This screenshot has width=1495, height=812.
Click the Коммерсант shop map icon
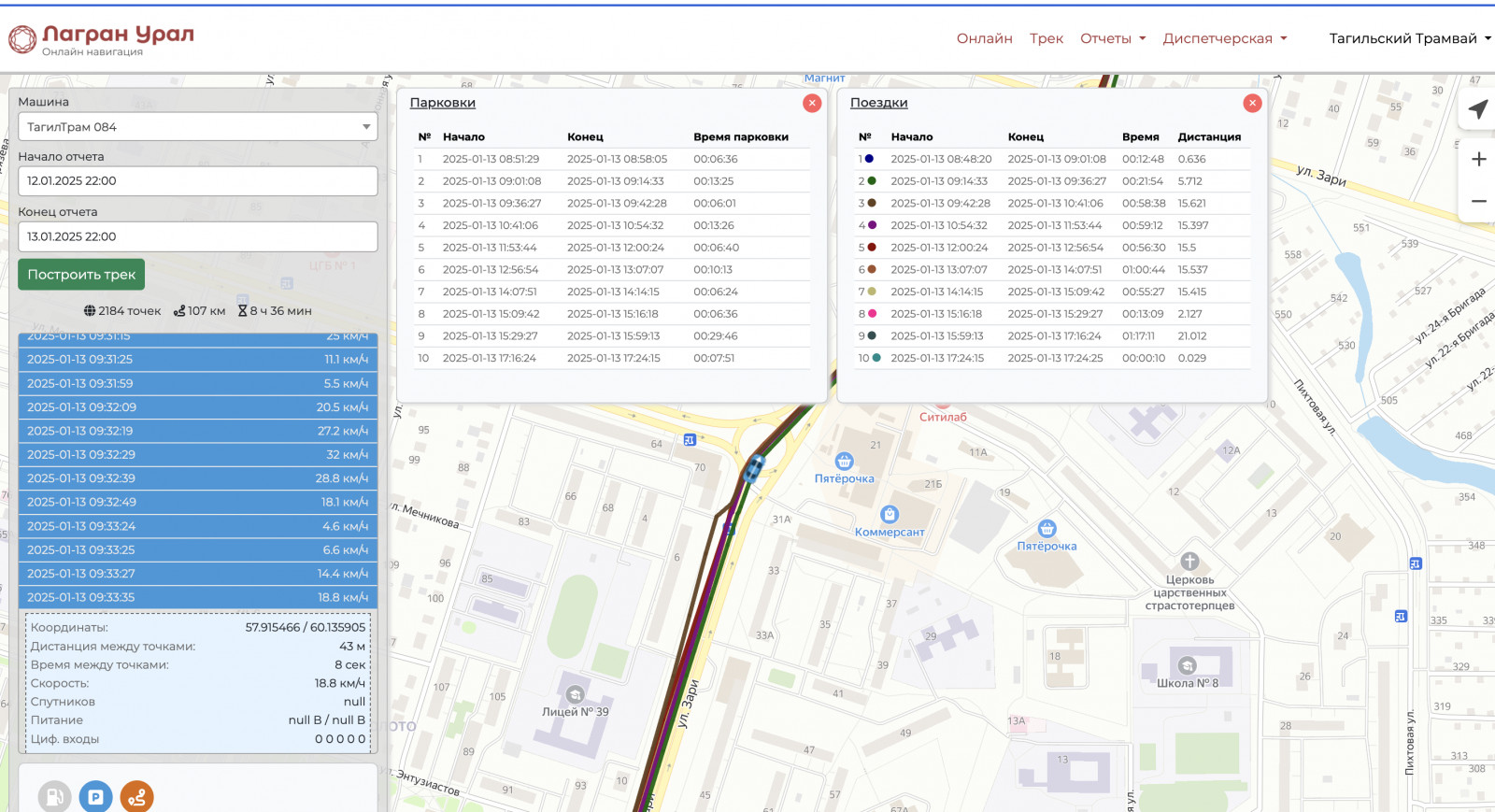click(x=890, y=514)
